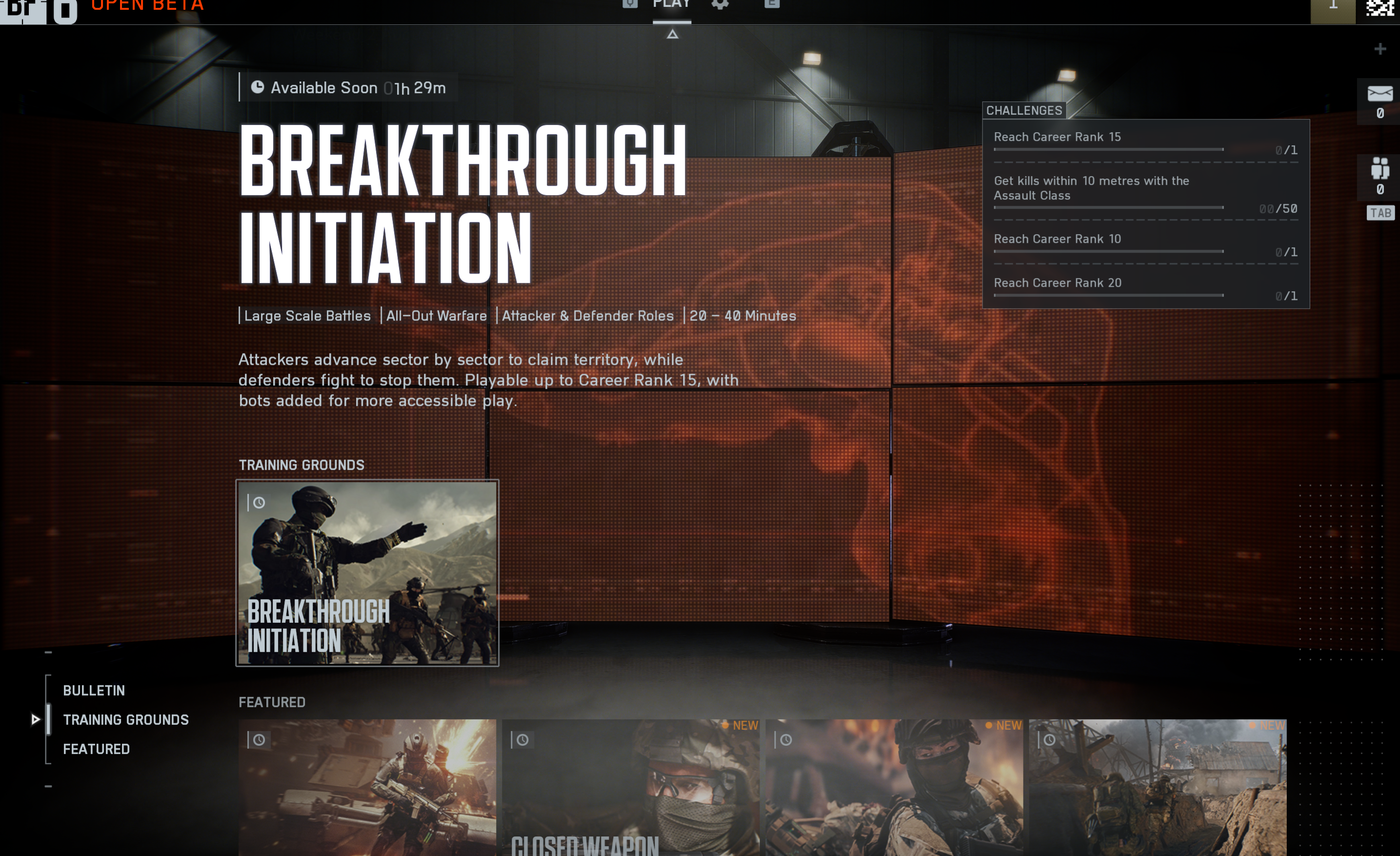Click the E key next-tab icon
1400x856 pixels.
[x=772, y=4]
